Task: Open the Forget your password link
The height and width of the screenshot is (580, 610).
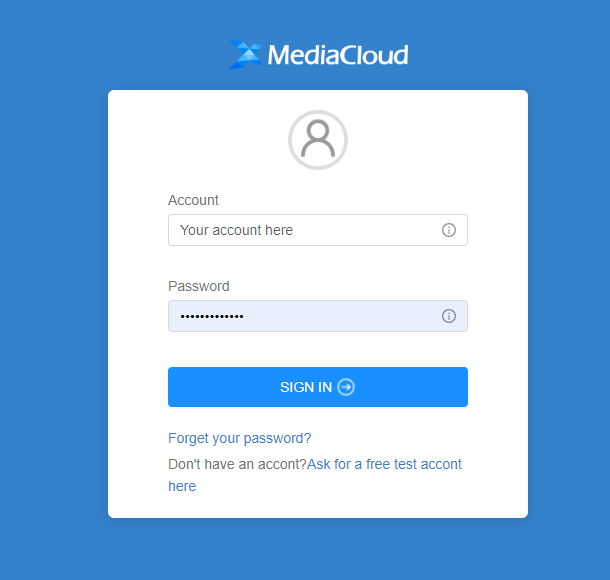Action: click(x=240, y=438)
